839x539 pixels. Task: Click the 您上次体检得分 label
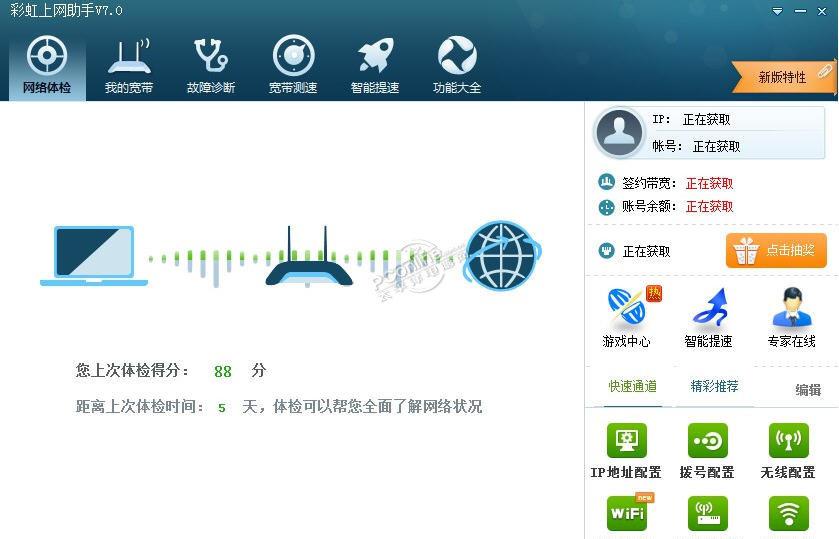coord(132,370)
